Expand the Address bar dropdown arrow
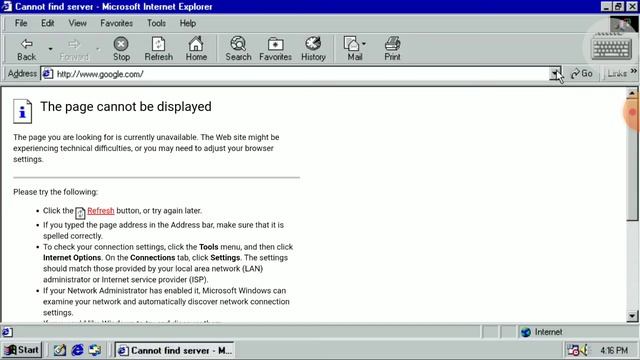The height and width of the screenshot is (360, 640). pos(555,74)
